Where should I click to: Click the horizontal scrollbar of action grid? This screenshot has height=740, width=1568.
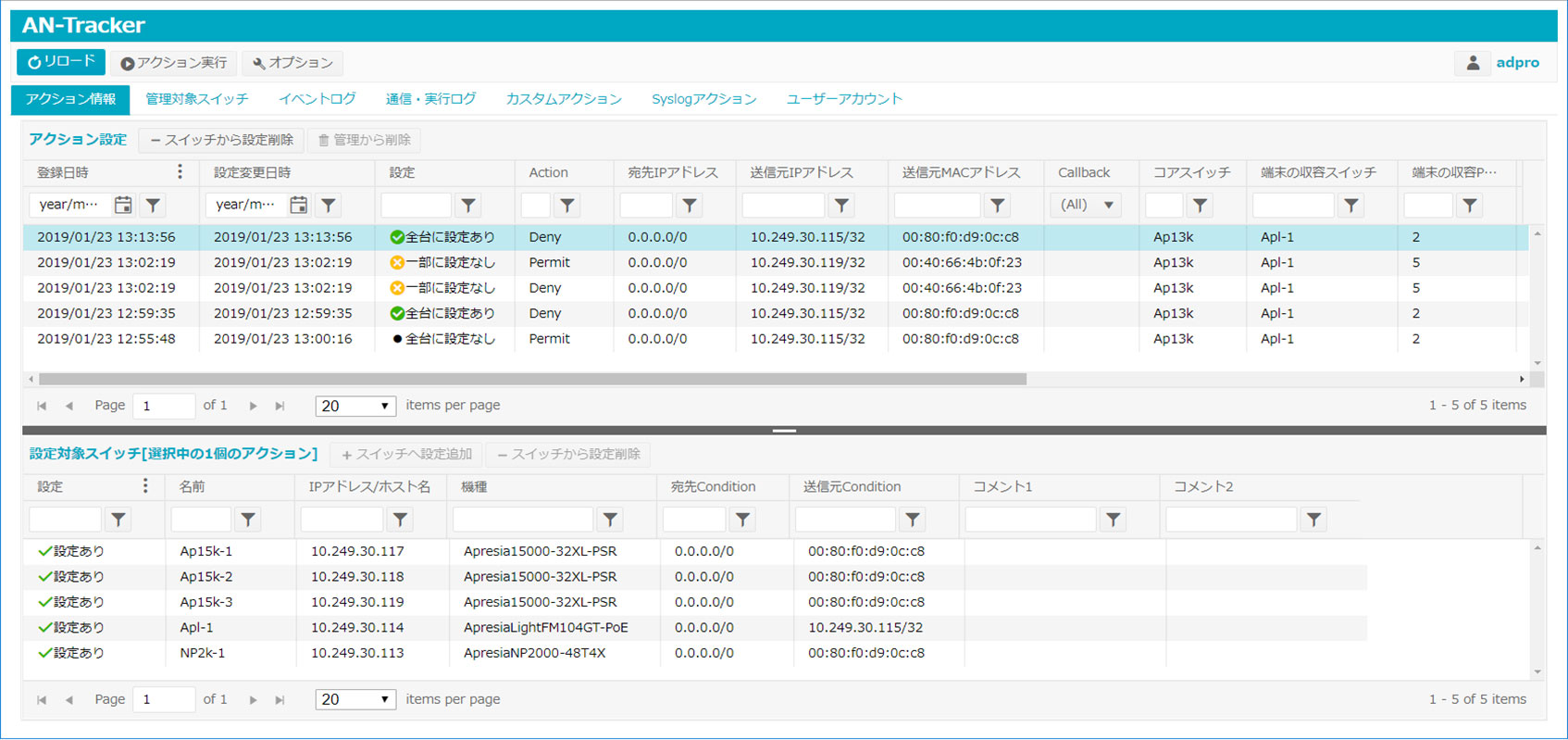click(532, 379)
